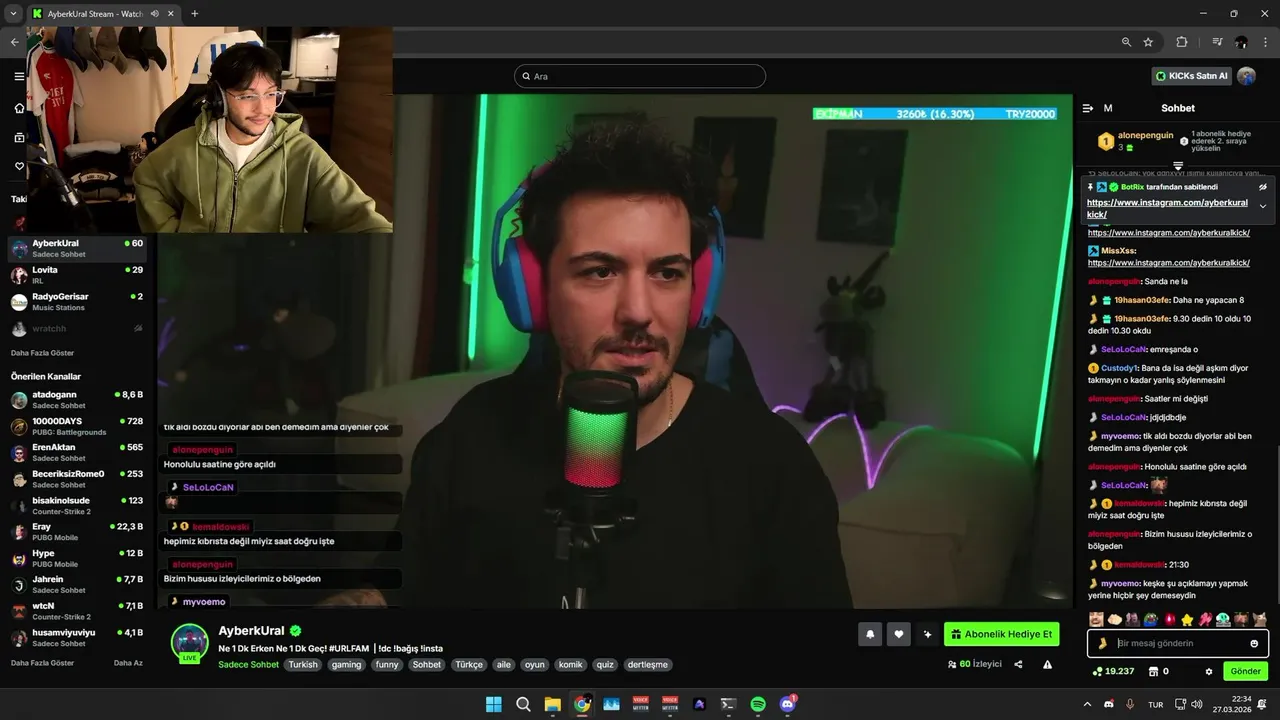This screenshot has width=1280, height=720.
Task: Click Daha Az to show fewer channels
Action: click(x=128, y=663)
